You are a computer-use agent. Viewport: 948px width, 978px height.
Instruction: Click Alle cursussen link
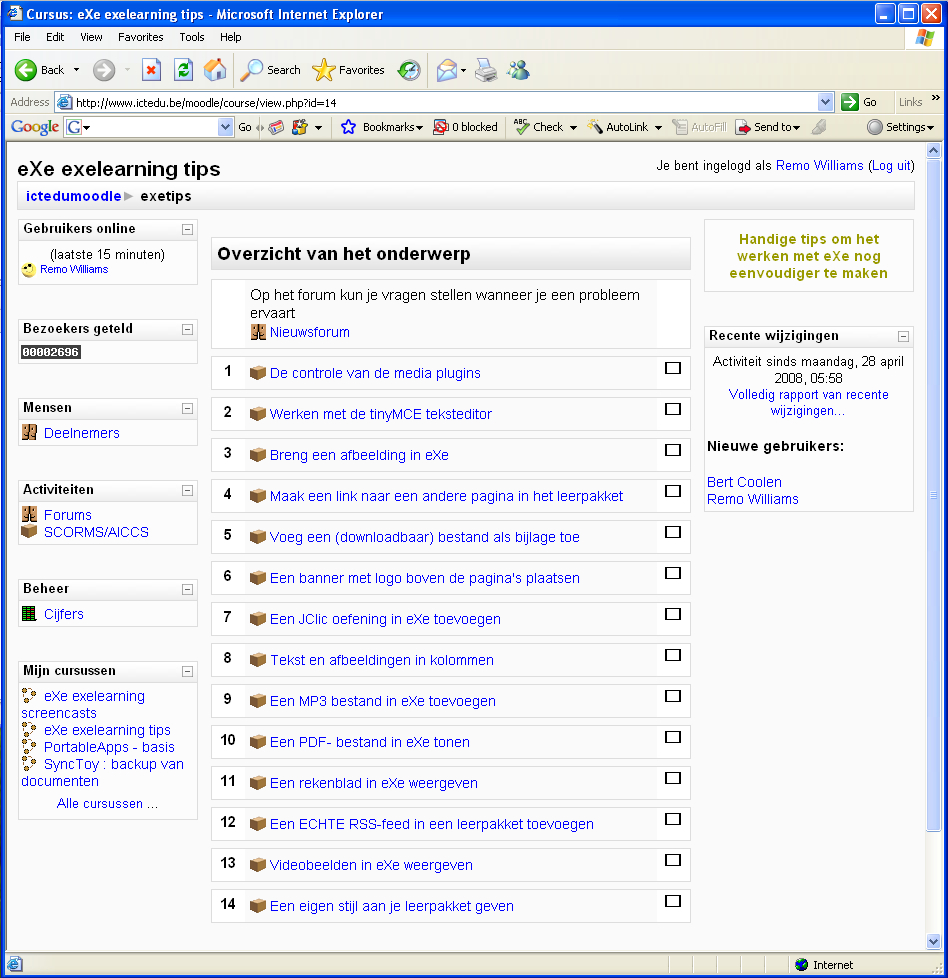(x=107, y=803)
